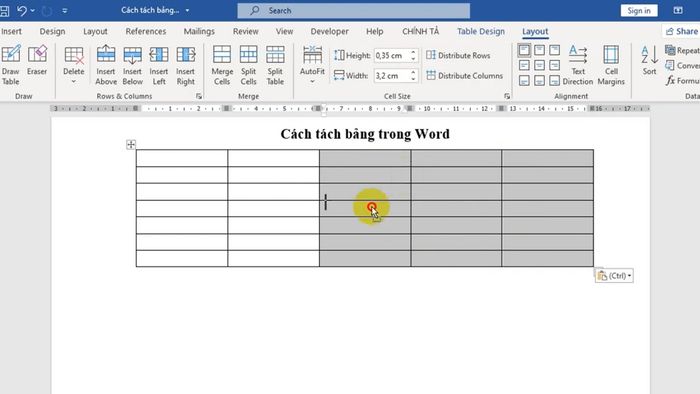The width and height of the screenshot is (700, 394).
Task: Open the Cell Size dialog launcher
Action: 507,96
